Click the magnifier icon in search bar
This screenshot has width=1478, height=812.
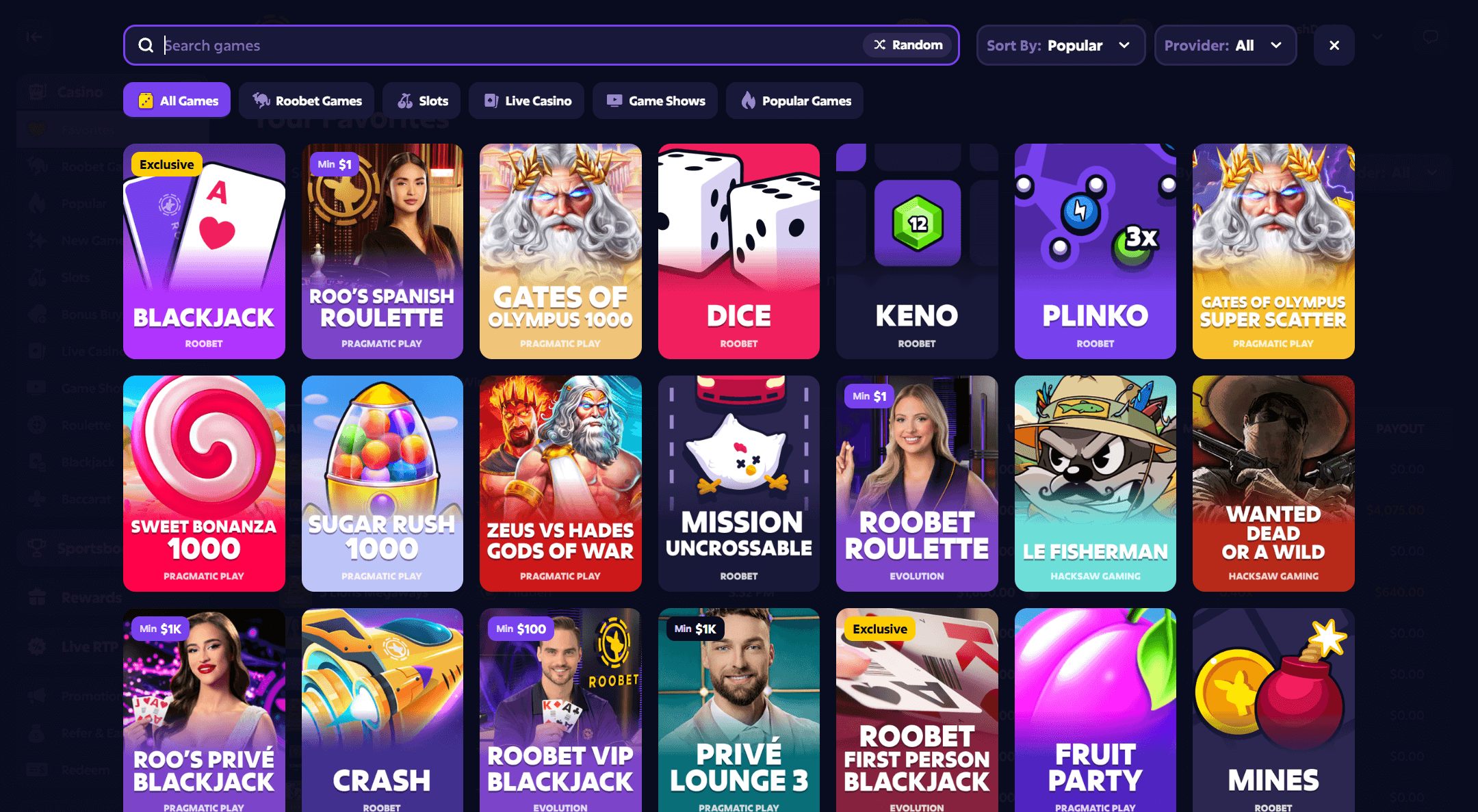[x=146, y=45]
